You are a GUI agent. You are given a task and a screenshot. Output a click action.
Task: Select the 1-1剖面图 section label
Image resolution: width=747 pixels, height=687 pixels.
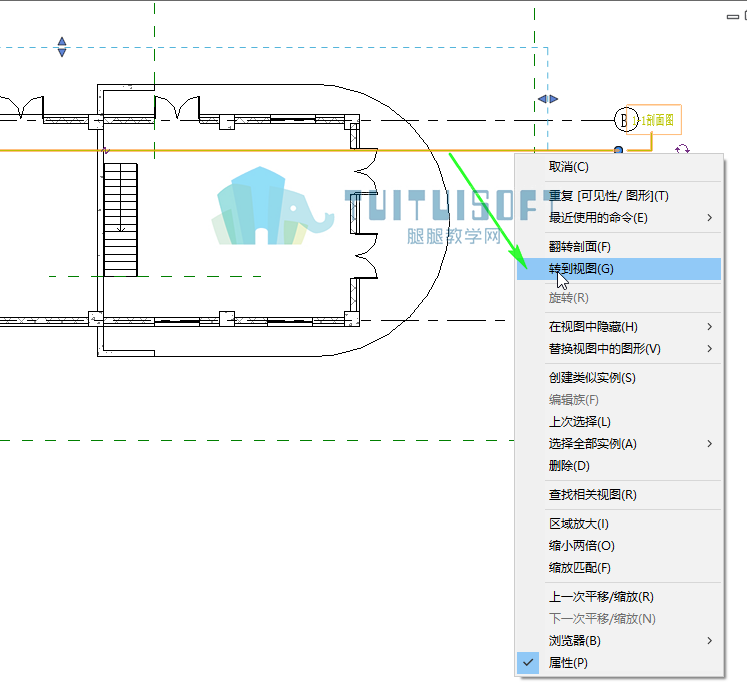pos(654,120)
